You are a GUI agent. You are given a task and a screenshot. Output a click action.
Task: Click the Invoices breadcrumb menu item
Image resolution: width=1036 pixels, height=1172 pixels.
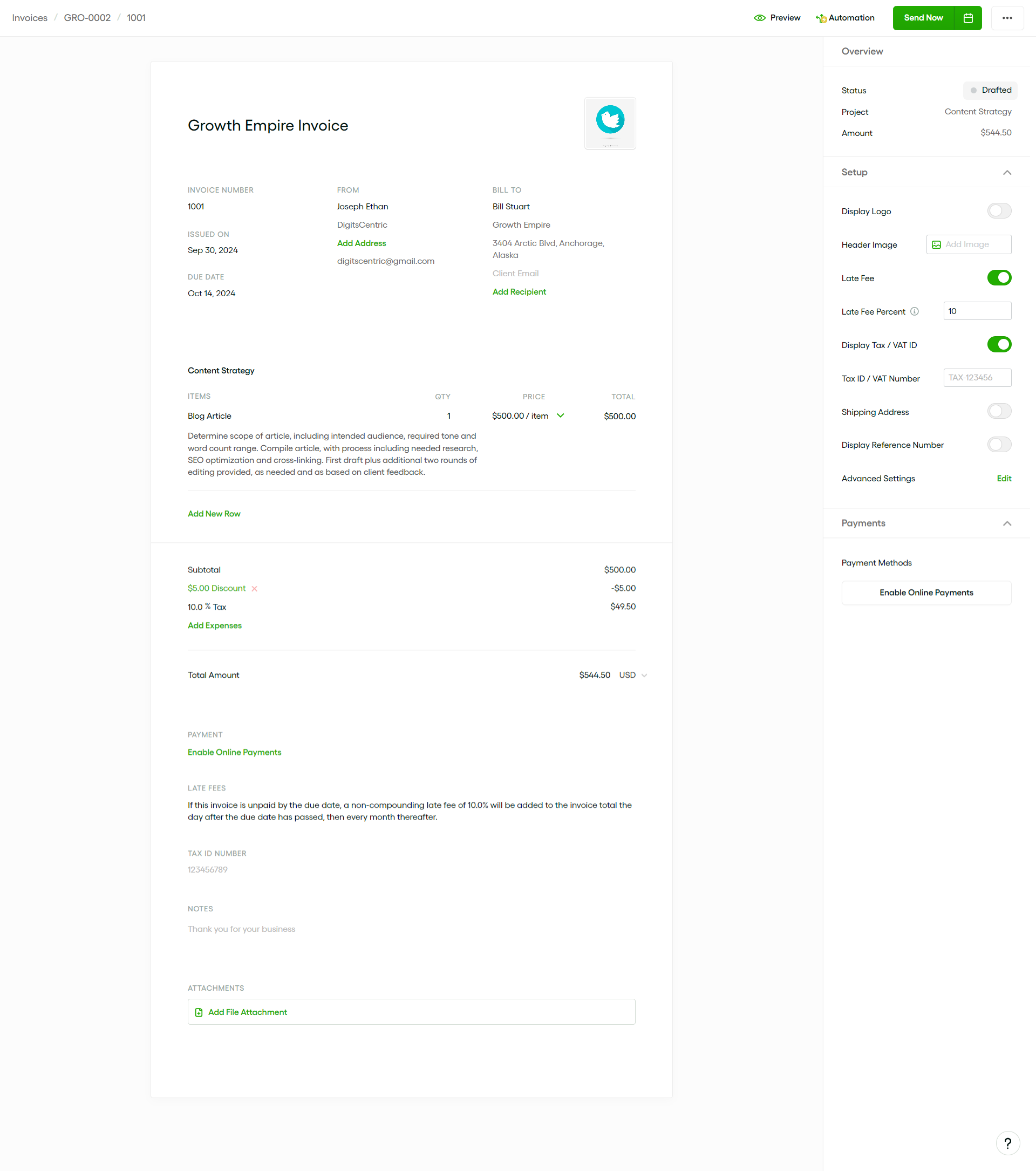[x=29, y=17]
